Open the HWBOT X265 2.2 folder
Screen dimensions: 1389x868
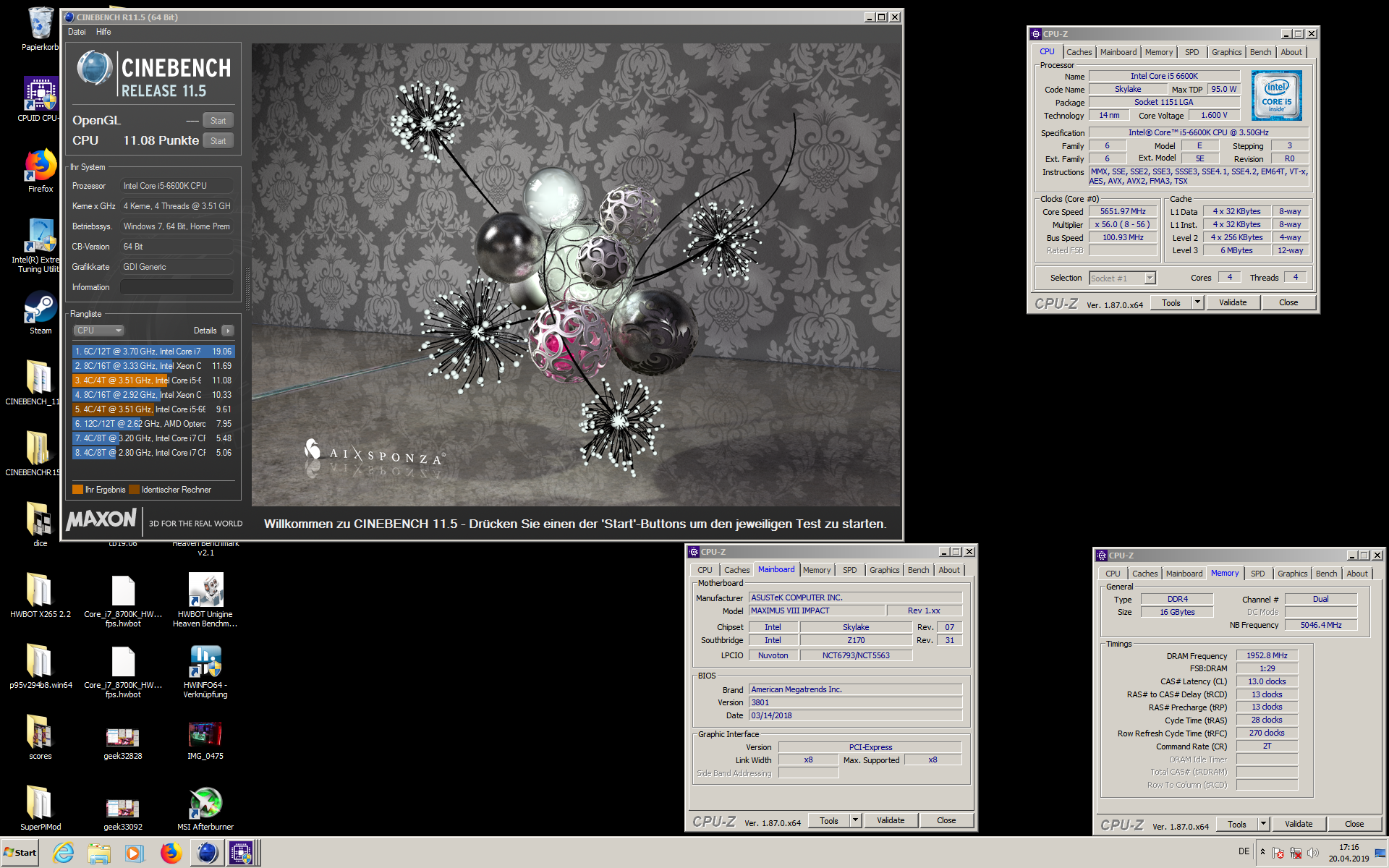pos(41,591)
